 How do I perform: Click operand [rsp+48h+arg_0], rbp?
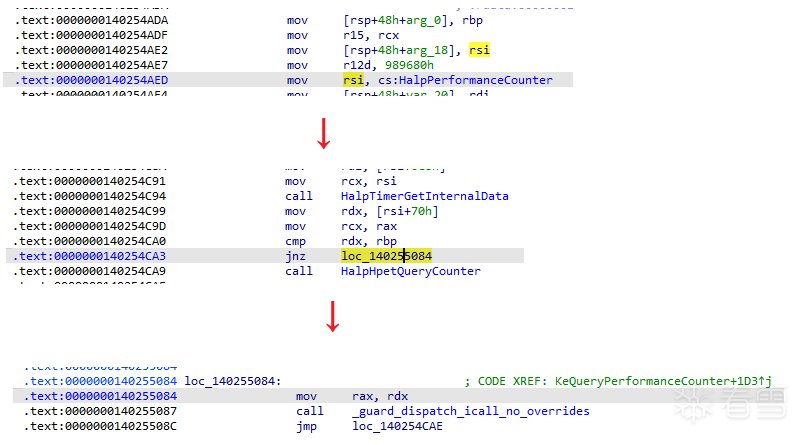(x=413, y=21)
